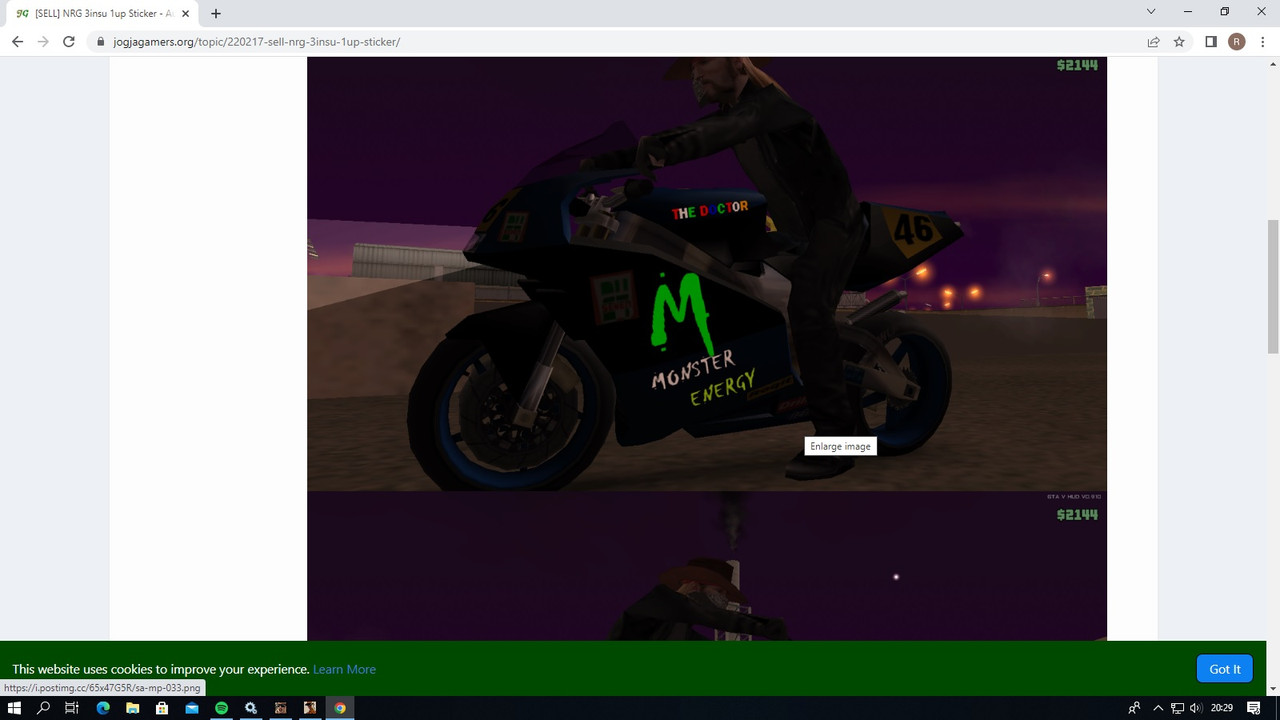
Task: Show hidden system tray icons
Action: point(1158,708)
